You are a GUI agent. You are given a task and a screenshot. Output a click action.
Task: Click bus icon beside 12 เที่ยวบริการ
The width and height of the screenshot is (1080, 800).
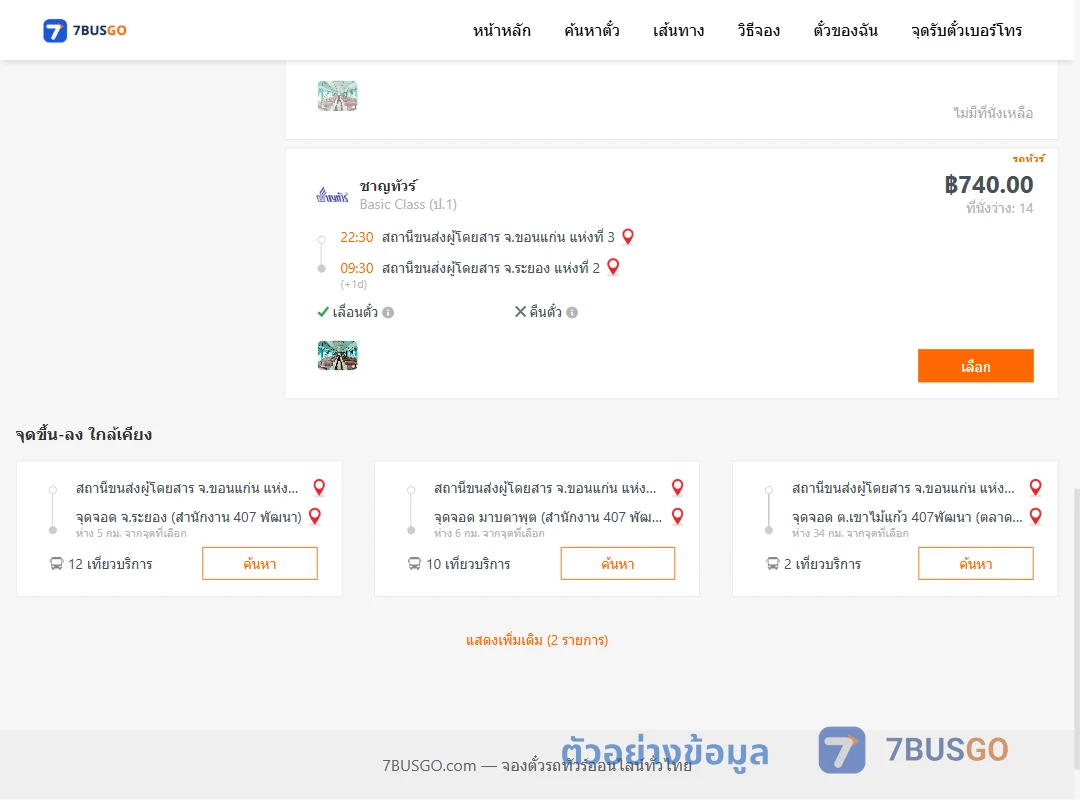[x=56, y=564]
